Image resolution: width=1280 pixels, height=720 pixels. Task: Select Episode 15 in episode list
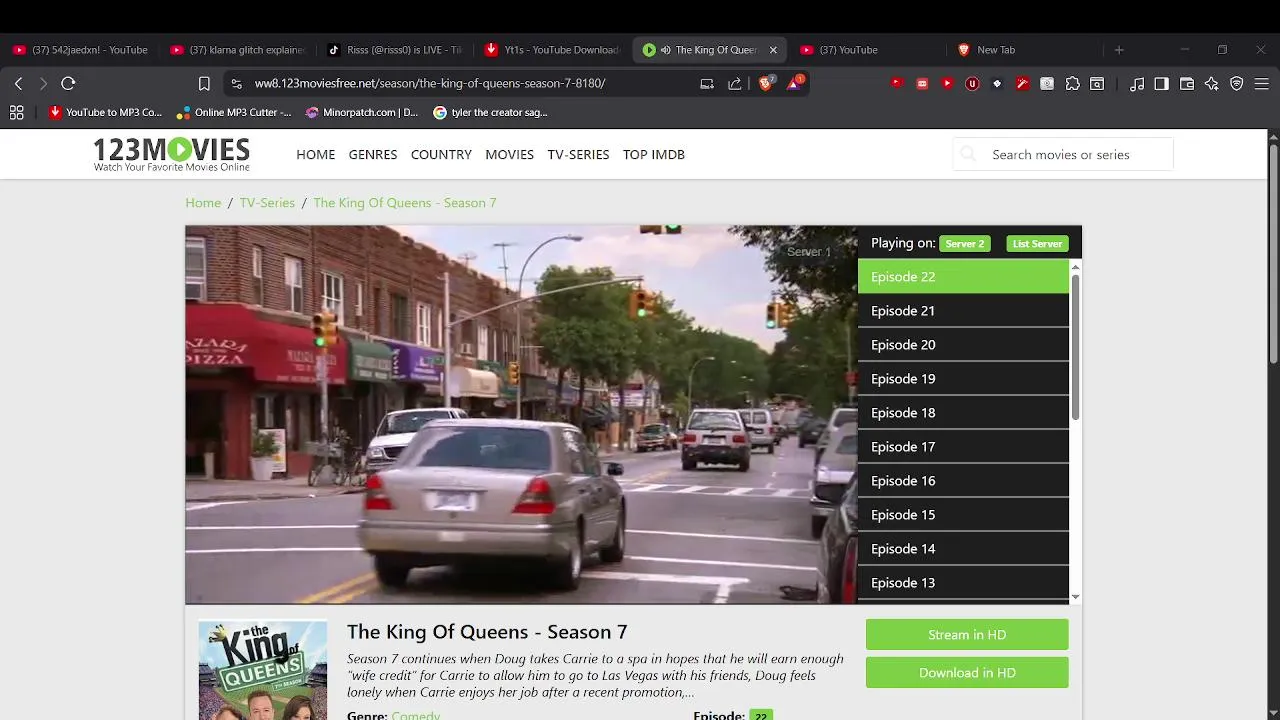(963, 514)
